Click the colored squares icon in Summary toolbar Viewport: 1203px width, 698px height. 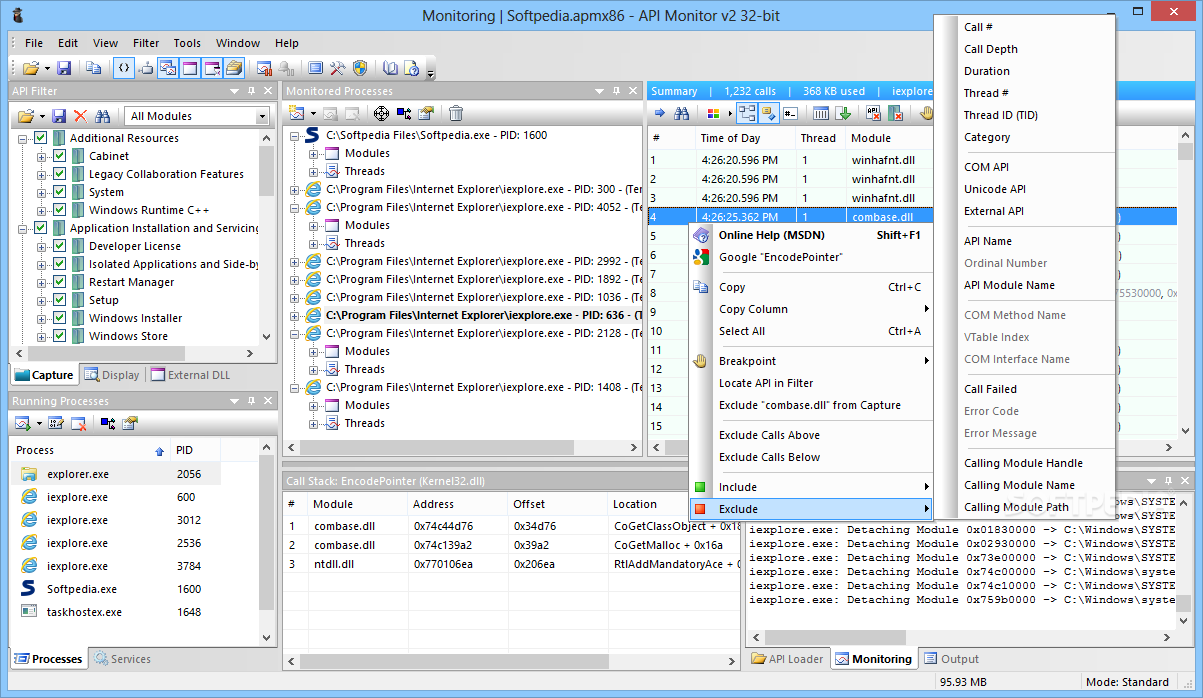point(713,113)
